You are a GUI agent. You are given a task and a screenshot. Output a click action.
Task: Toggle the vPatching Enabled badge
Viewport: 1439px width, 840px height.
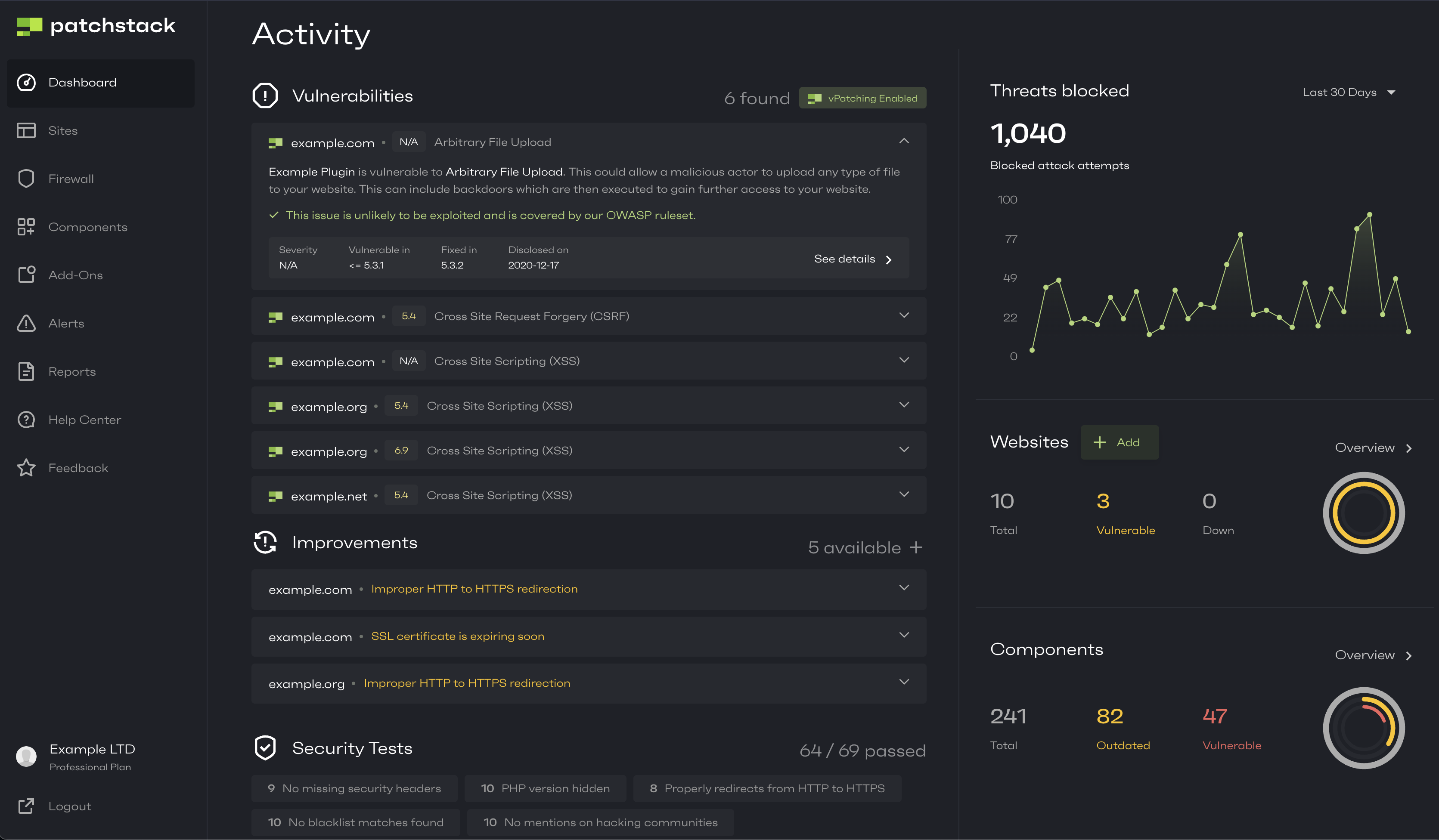pos(862,98)
